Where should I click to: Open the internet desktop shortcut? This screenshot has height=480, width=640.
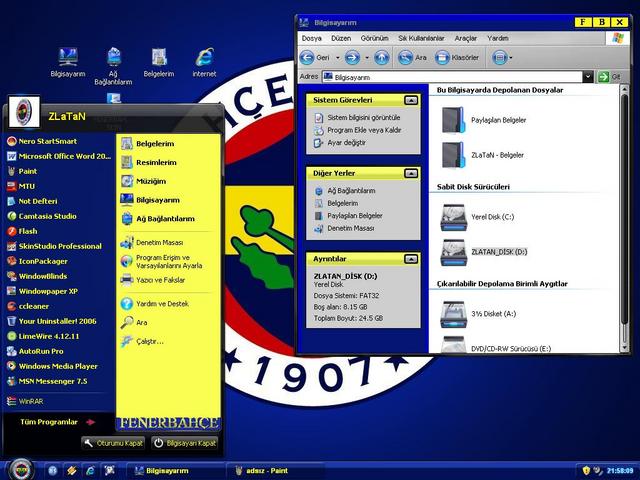pyautogui.click(x=204, y=58)
